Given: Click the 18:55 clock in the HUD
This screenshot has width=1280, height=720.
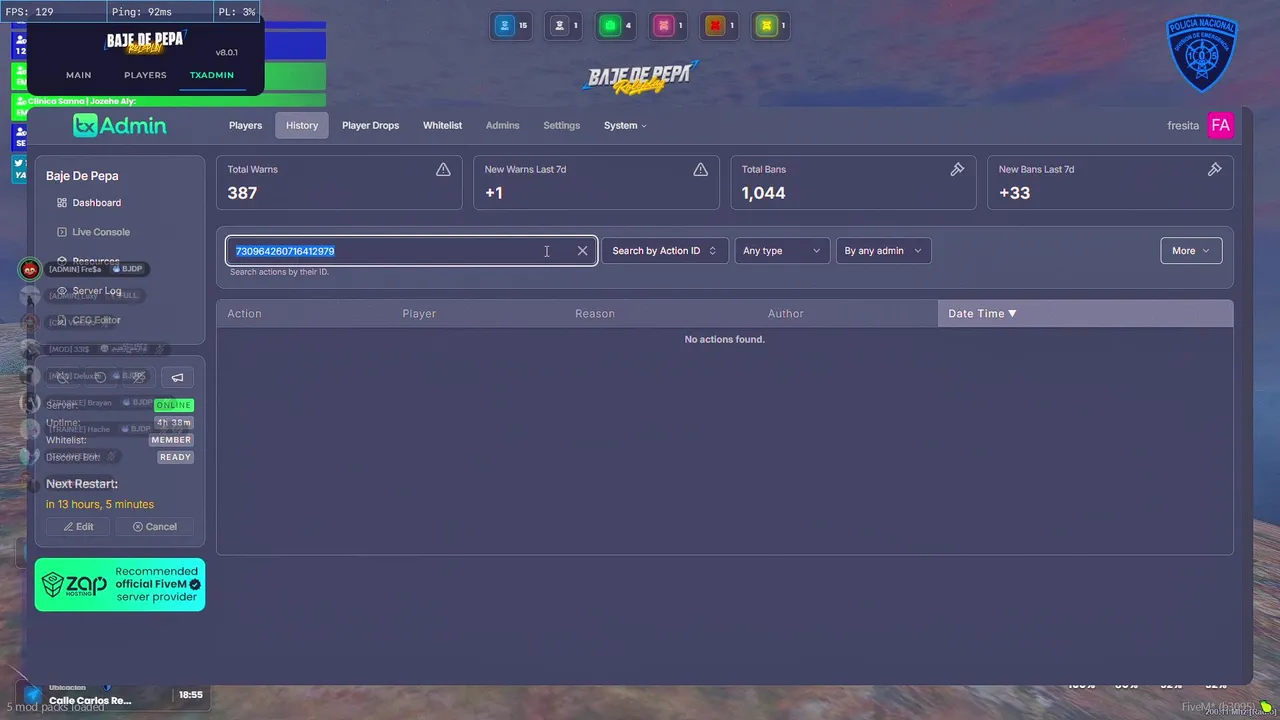Looking at the screenshot, I should [190, 695].
